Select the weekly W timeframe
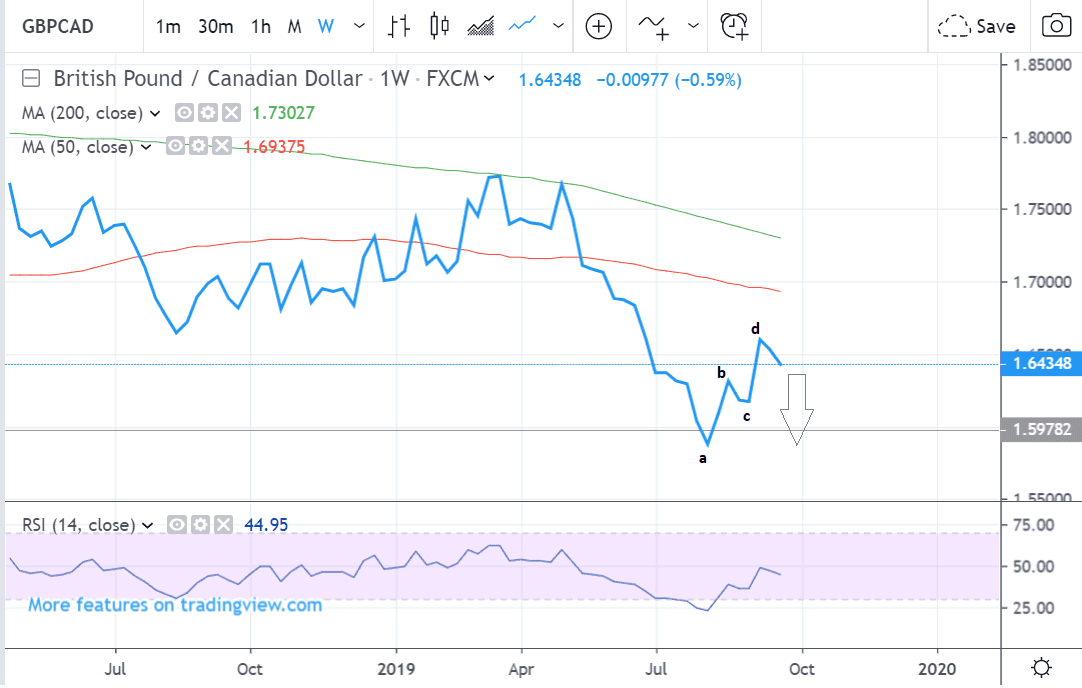Viewport: 1082px width, 688px height. point(326,26)
